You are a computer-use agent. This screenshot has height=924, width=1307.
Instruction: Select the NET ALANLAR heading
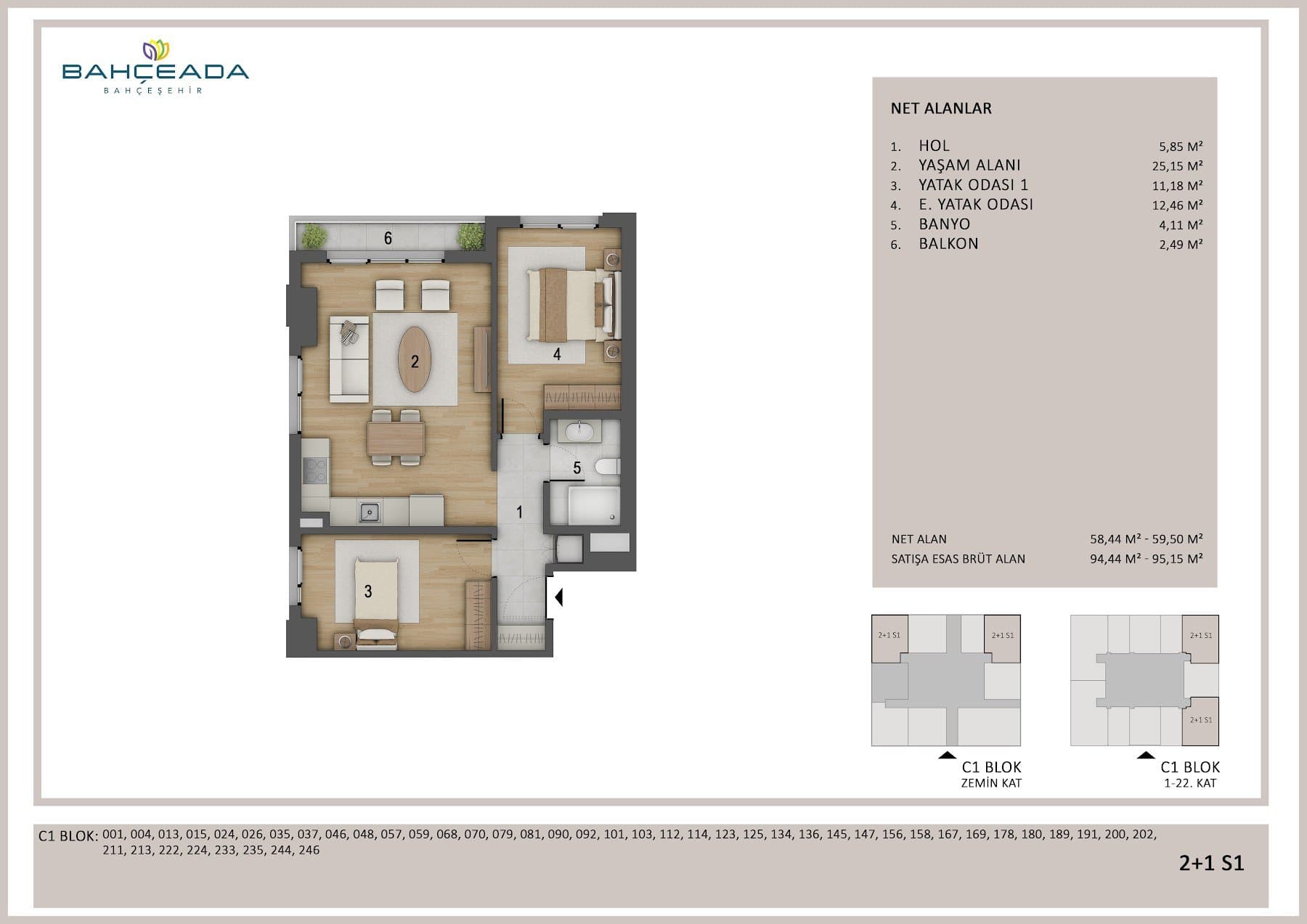click(941, 108)
